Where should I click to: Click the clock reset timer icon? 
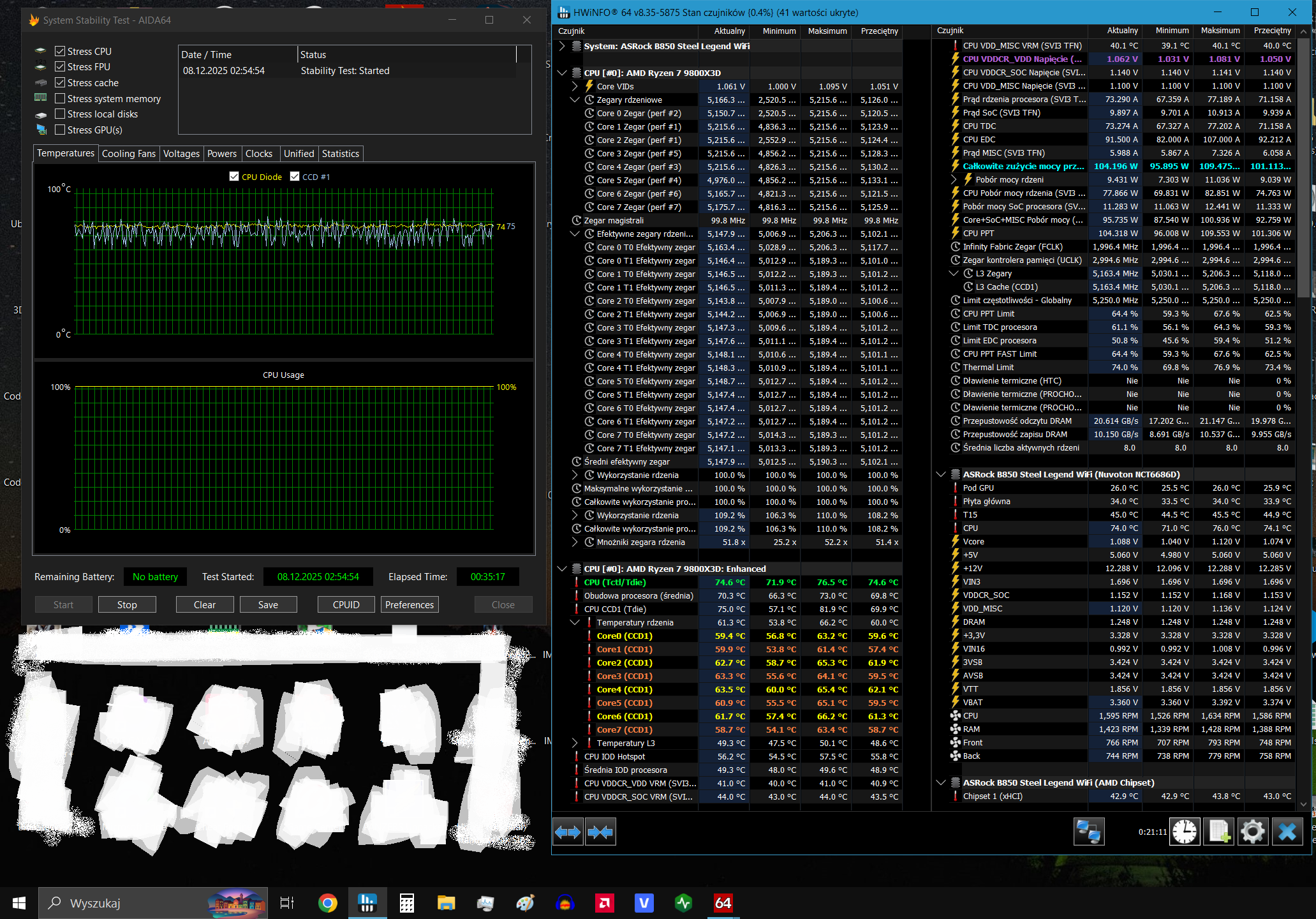(1185, 832)
